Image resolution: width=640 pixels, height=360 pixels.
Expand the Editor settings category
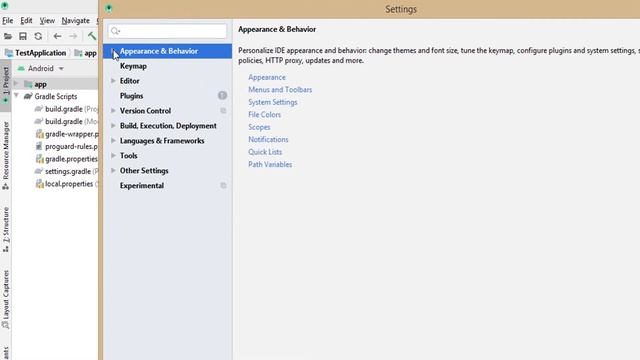113,81
